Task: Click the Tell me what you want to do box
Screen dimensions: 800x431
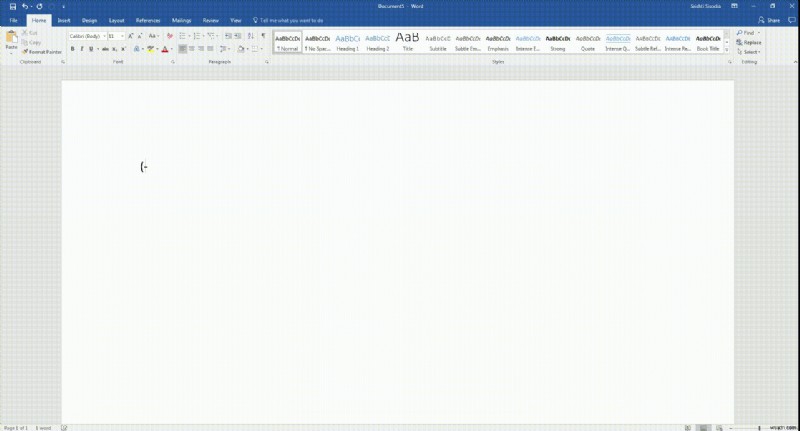Action: tap(288, 20)
